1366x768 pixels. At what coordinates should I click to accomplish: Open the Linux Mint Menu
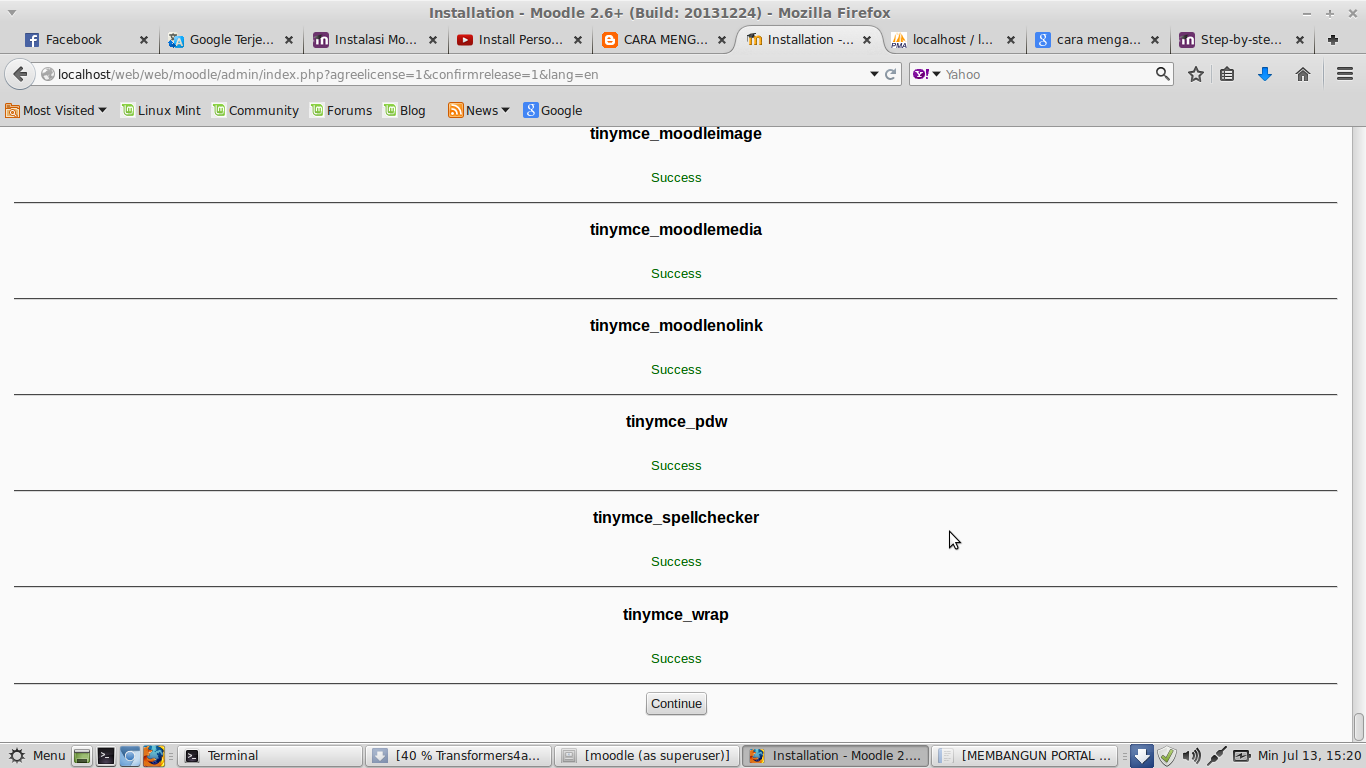(x=38, y=755)
